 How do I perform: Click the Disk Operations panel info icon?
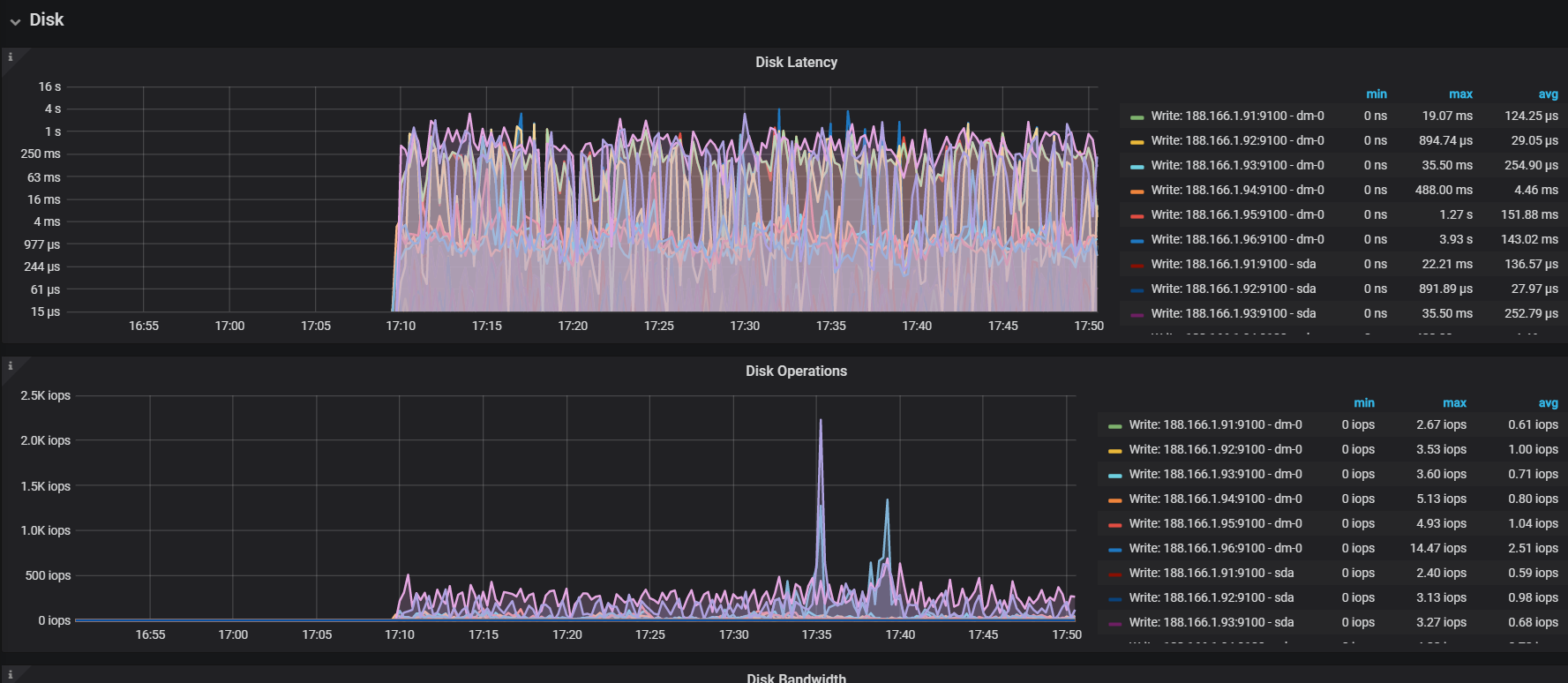pos(11,366)
